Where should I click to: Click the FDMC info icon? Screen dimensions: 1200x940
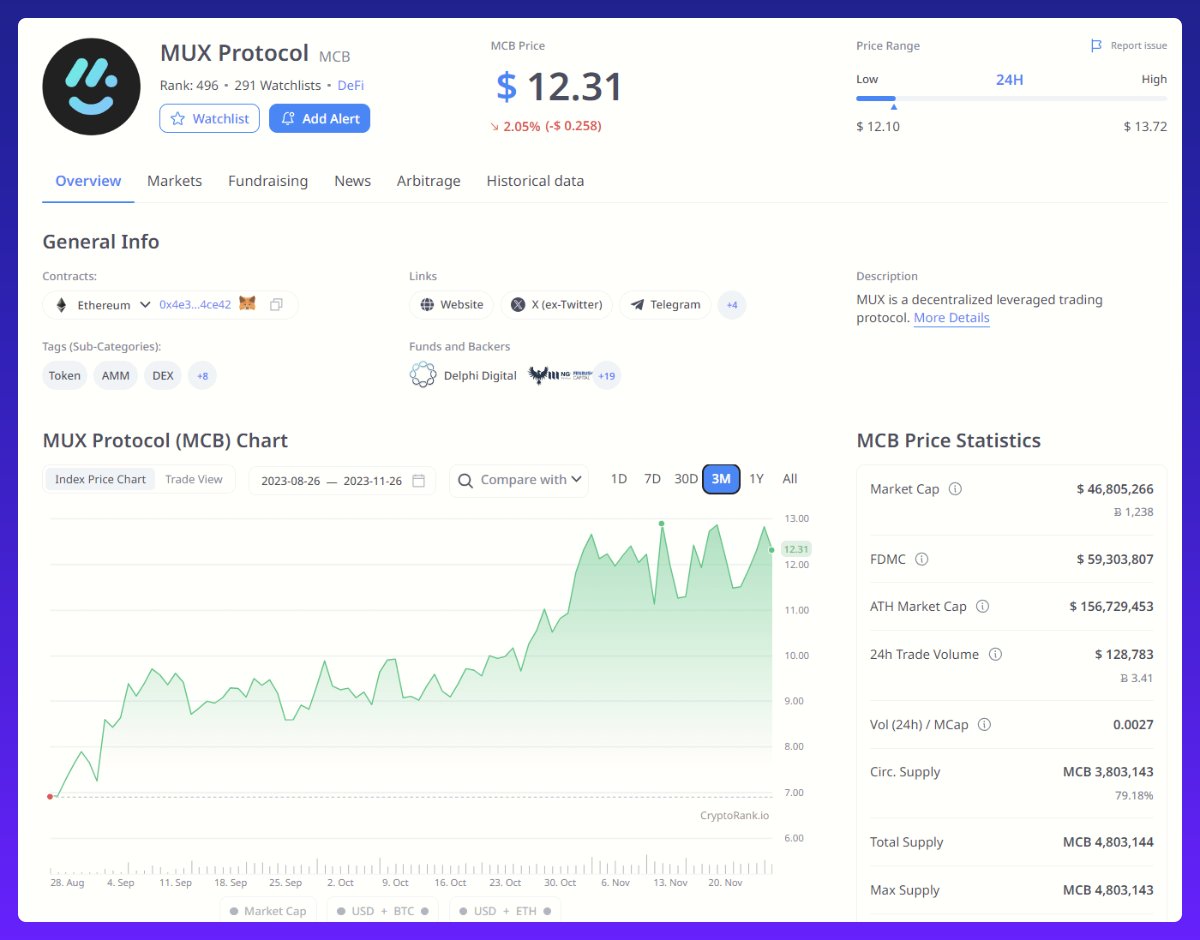click(922, 559)
